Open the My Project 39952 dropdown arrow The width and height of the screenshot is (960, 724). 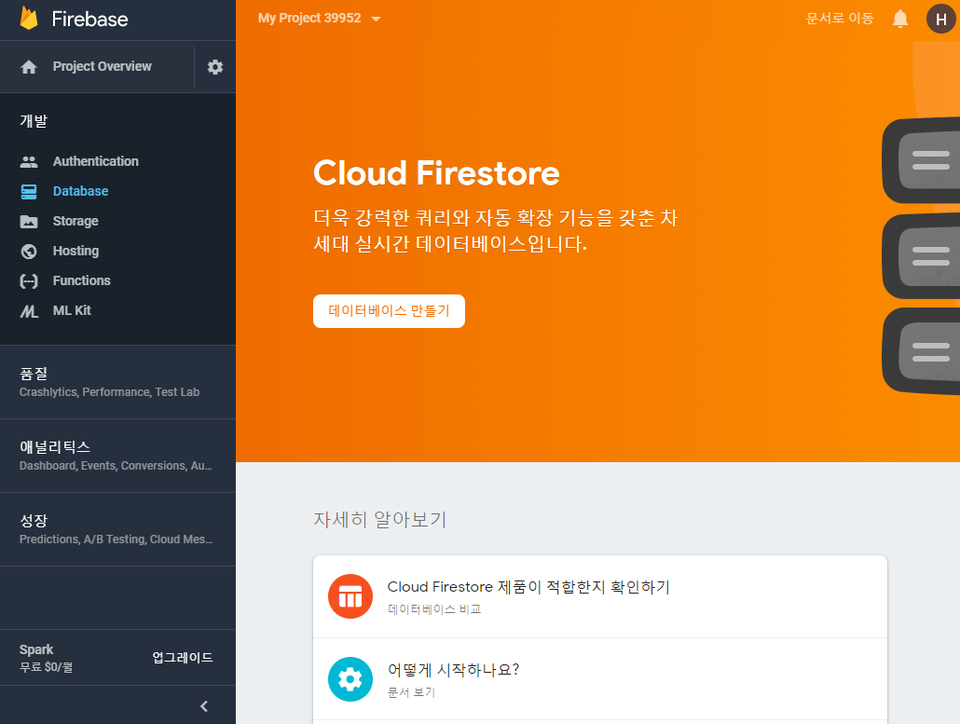click(376, 19)
